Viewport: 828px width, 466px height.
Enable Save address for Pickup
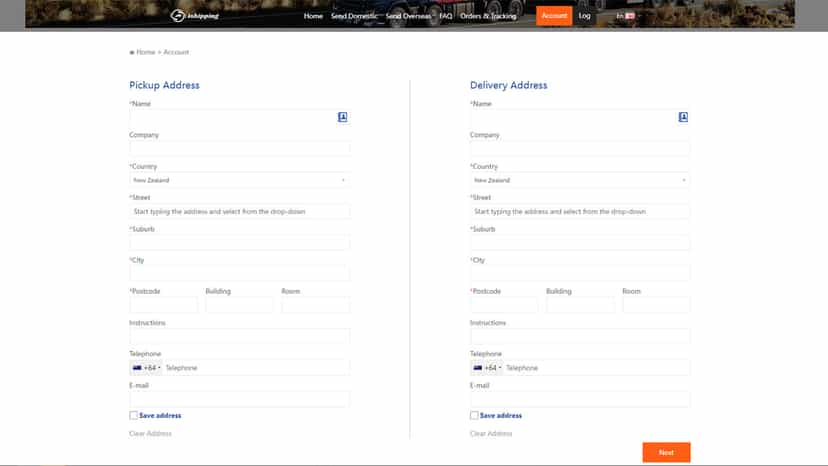click(x=134, y=415)
